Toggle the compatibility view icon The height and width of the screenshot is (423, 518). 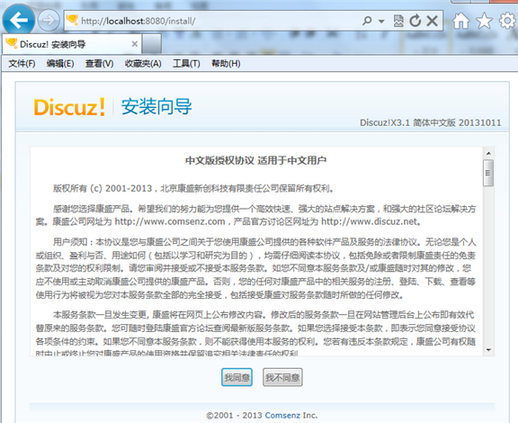click(398, 21)
